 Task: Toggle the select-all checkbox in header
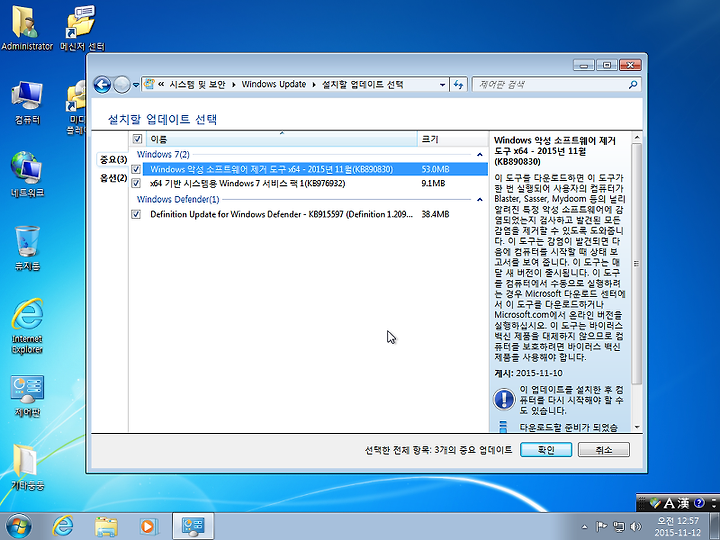pos(137,139)
